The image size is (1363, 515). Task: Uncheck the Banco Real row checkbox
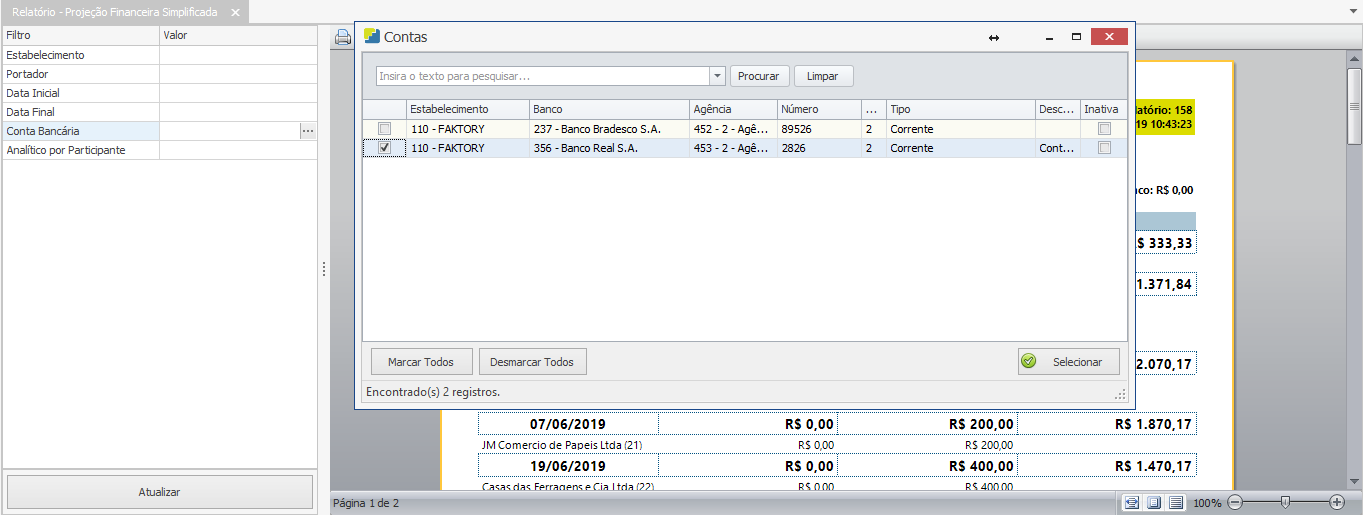[384, 148]
